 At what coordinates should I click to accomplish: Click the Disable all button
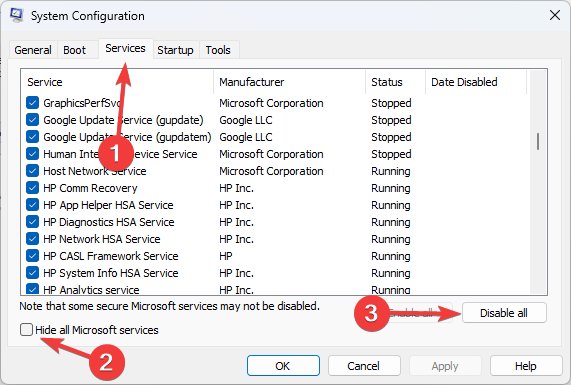504,313
